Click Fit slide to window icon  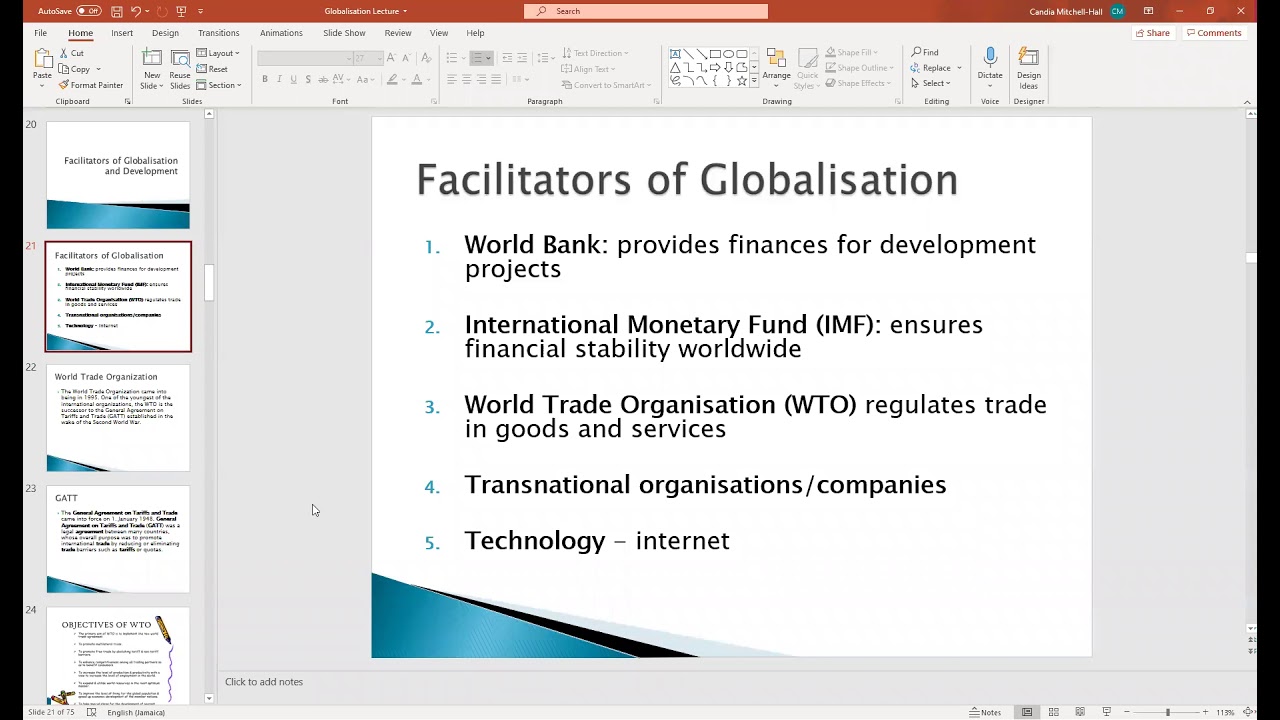pyautogui.click(x=1246, y=712)
